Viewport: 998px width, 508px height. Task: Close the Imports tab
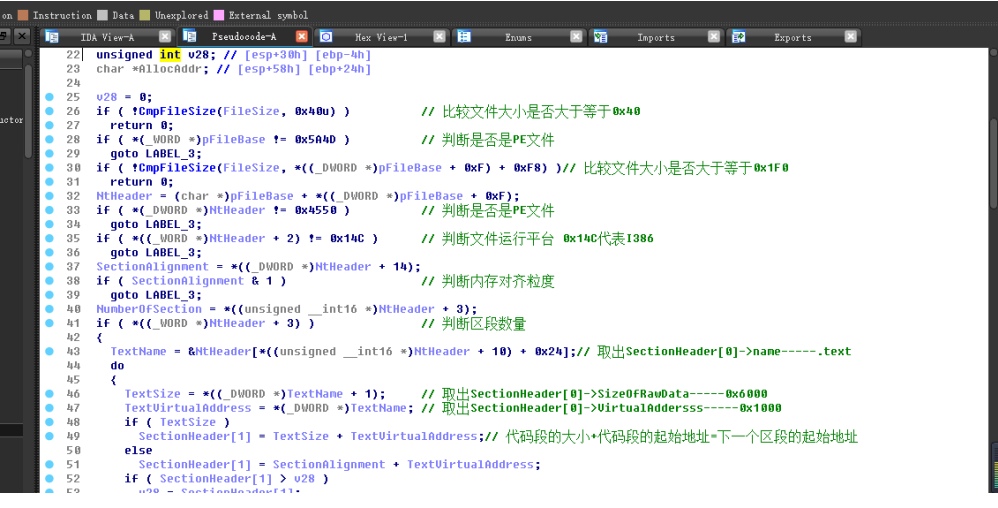coord(713,37)
